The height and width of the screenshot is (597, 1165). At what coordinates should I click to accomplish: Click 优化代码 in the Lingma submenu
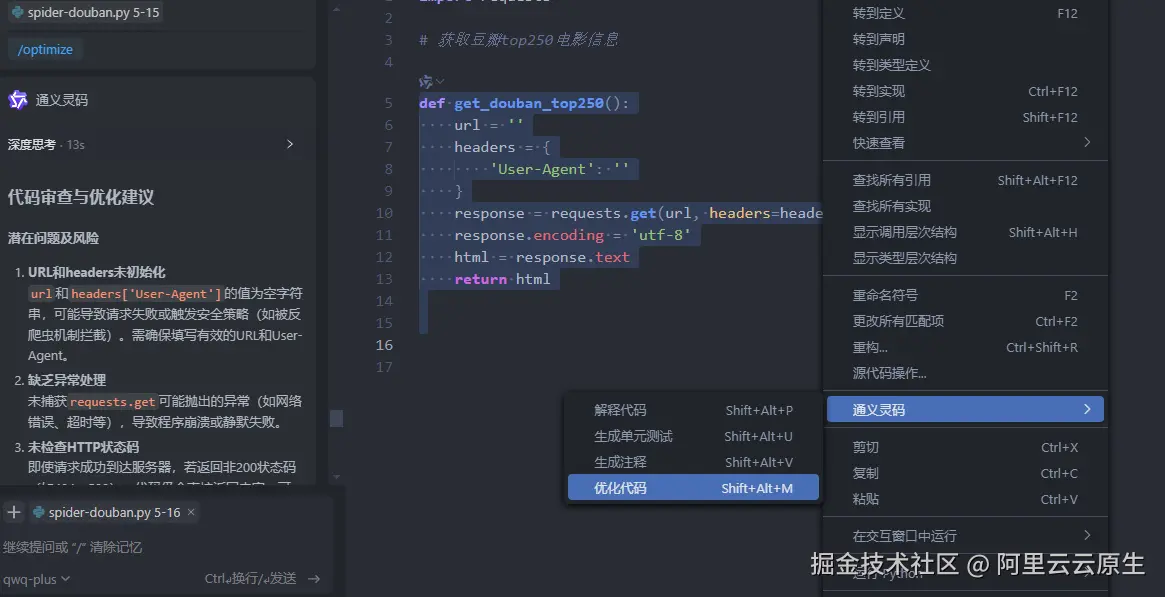click(x=693, y=488)
